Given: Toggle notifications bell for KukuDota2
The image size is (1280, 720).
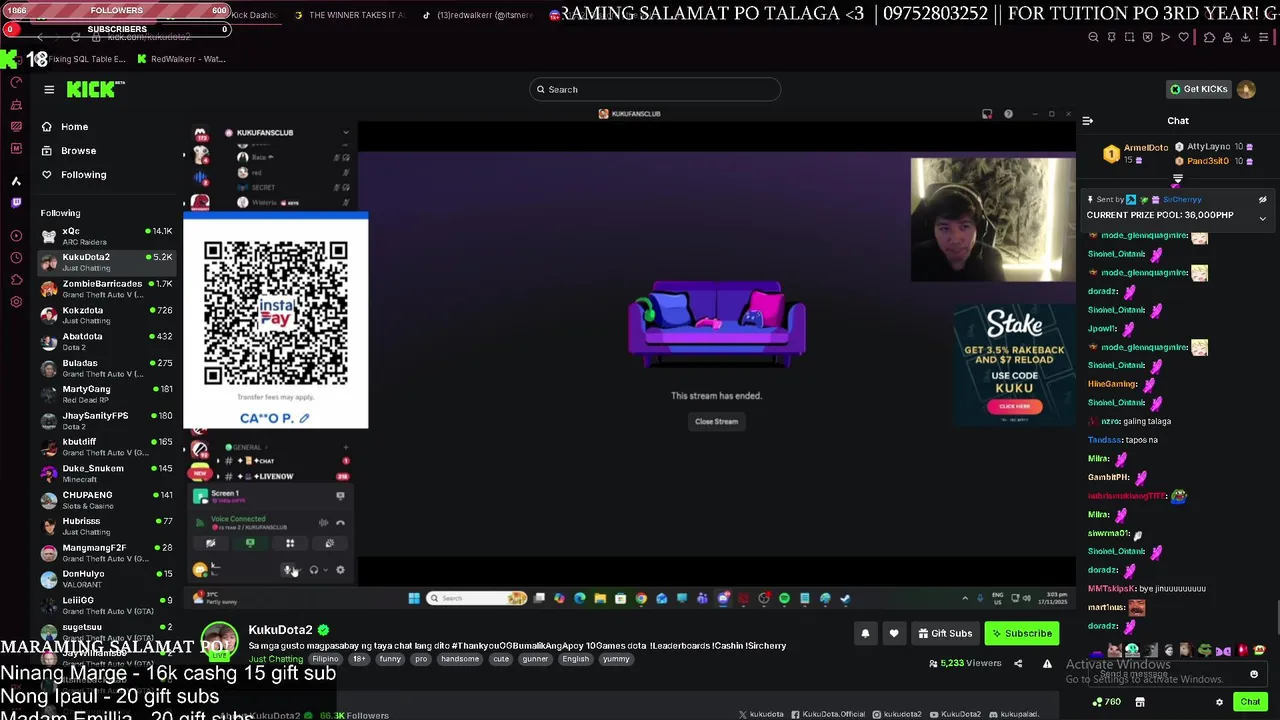Looking at the screenshot, I should (865, 633).
